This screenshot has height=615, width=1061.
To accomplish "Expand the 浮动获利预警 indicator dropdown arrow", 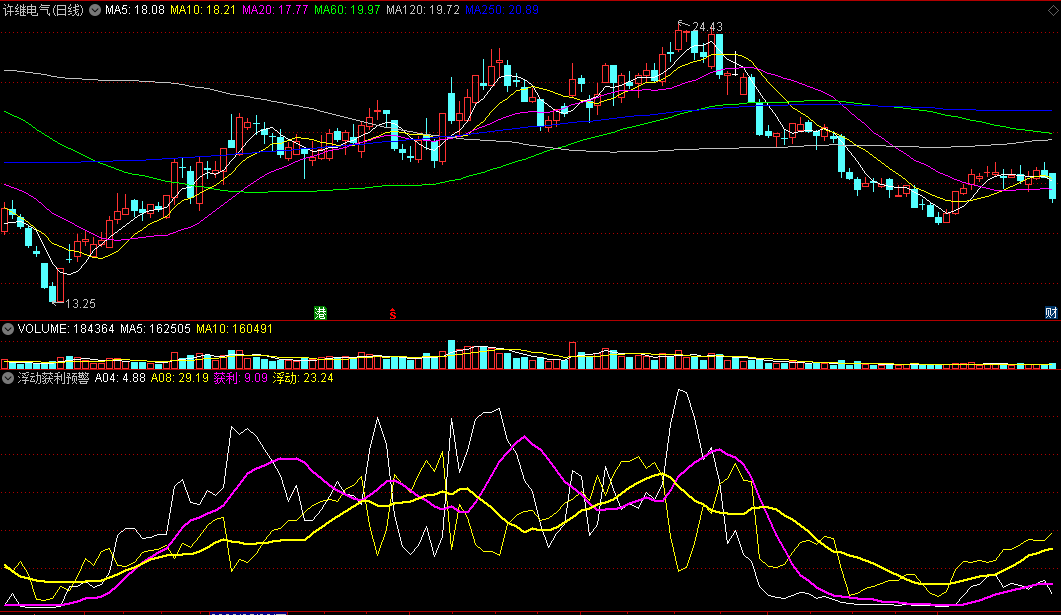I will (8, 378).
